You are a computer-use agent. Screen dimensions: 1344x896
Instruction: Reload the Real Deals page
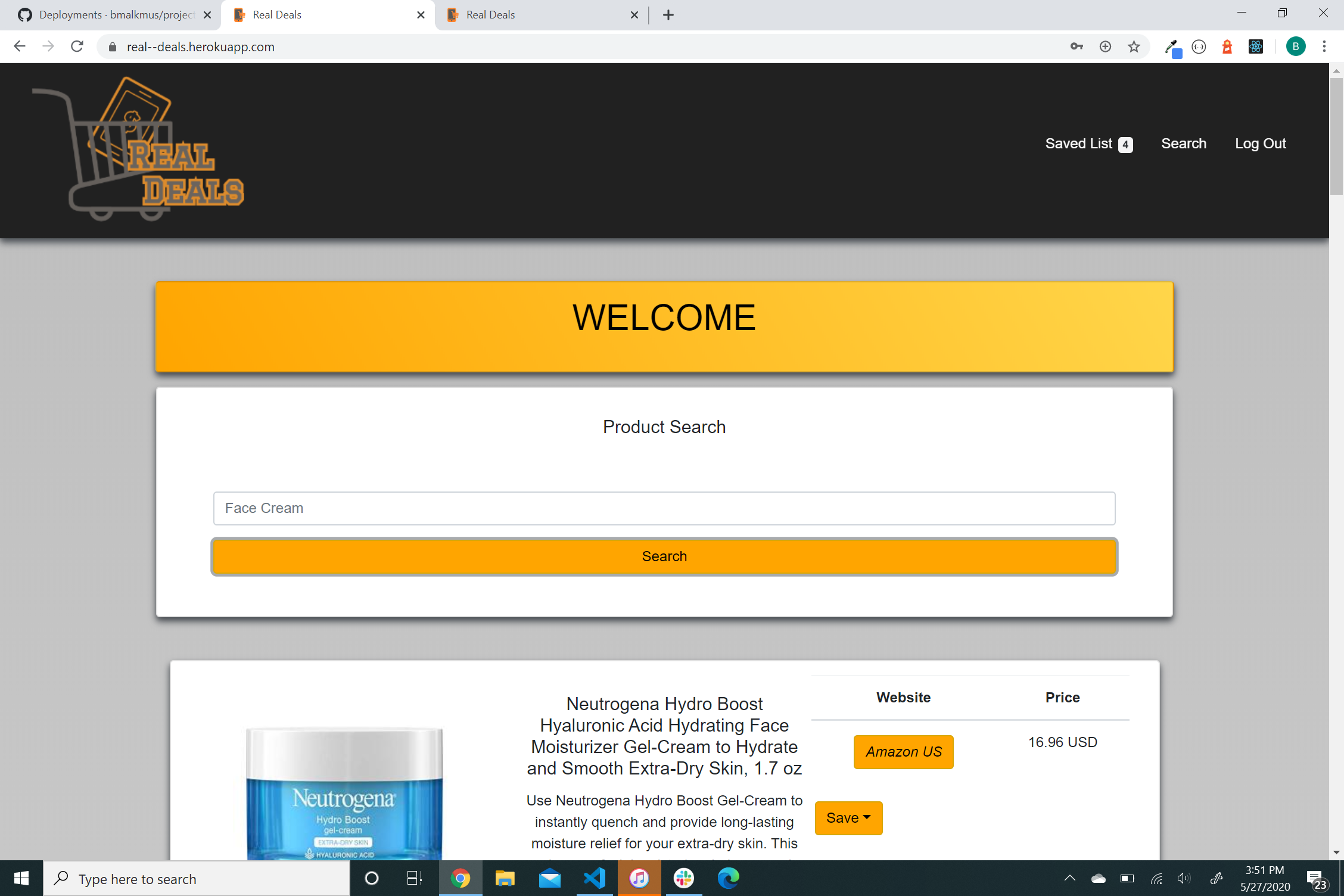pyautogui.click(x=77, y=46)
